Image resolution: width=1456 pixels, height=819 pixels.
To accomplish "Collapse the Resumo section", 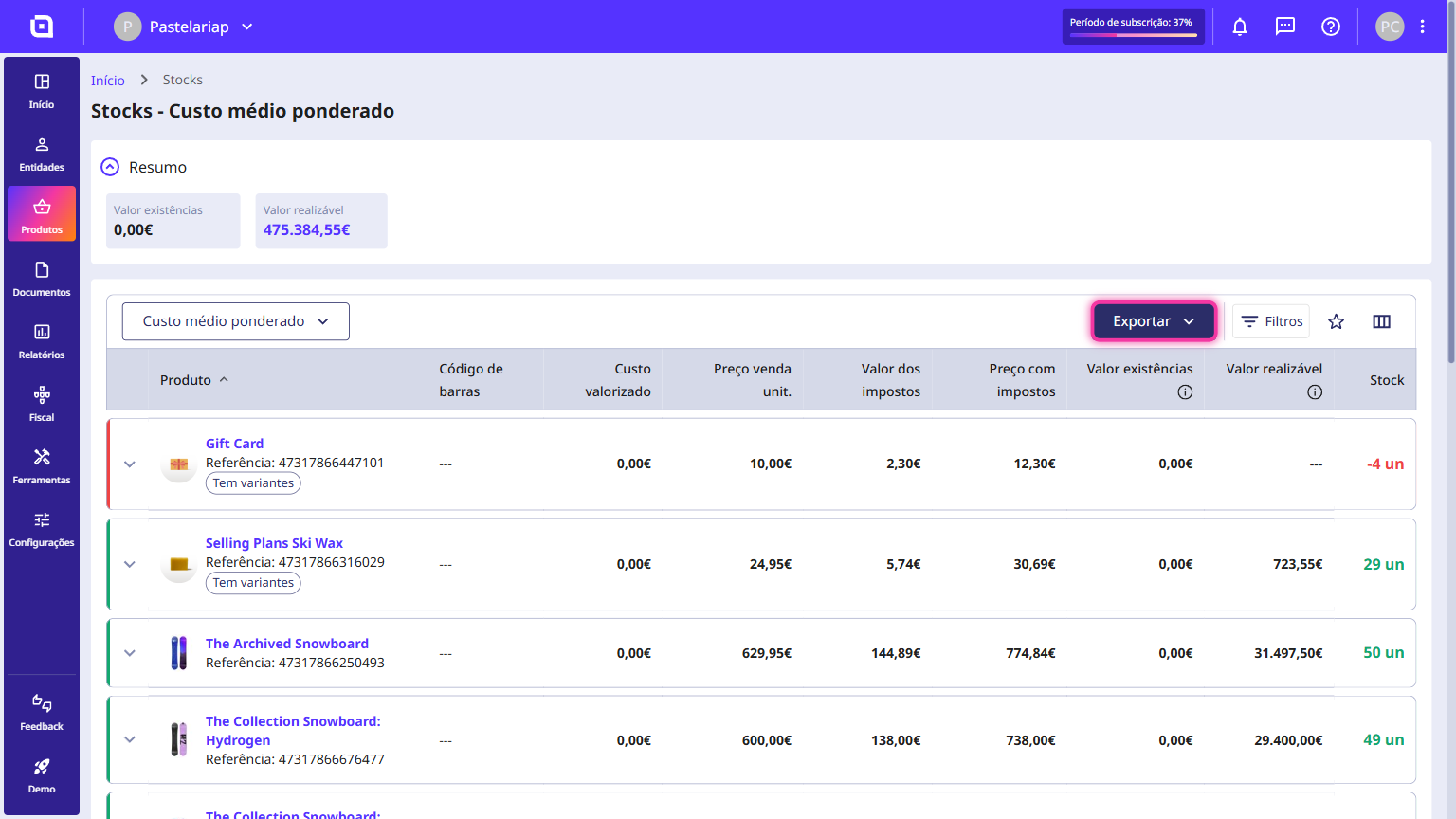I will (111, 167).
